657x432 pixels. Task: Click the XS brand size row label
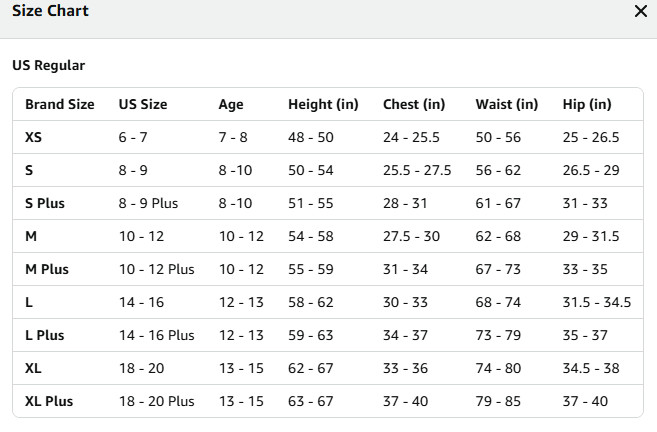[x=34, y=137]
